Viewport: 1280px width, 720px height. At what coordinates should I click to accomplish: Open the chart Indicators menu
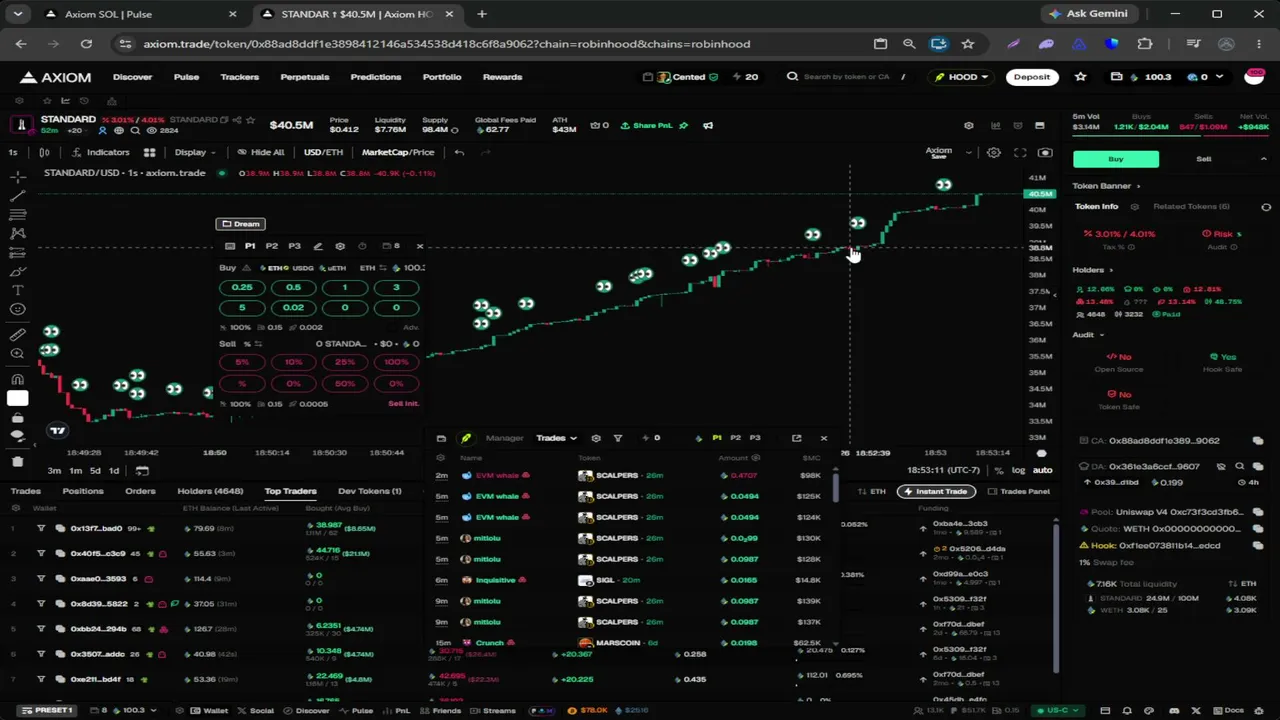[100, 152]
